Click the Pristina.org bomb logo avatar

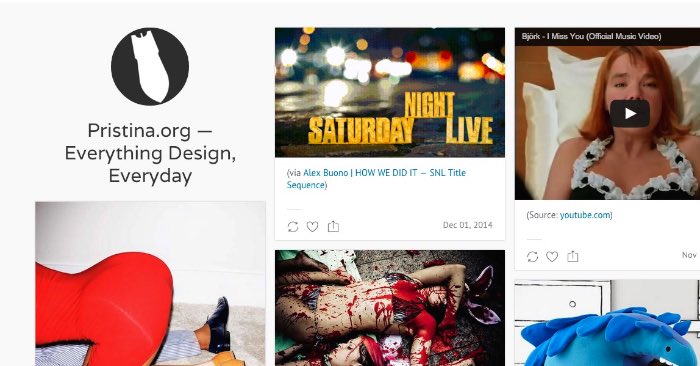[x=150, y=67]
